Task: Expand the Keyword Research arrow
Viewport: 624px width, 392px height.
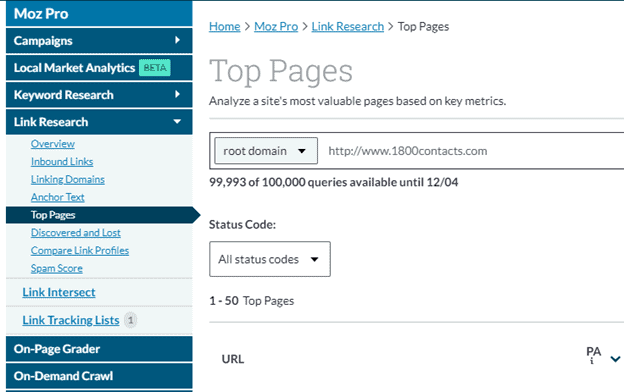Action: 177,94
